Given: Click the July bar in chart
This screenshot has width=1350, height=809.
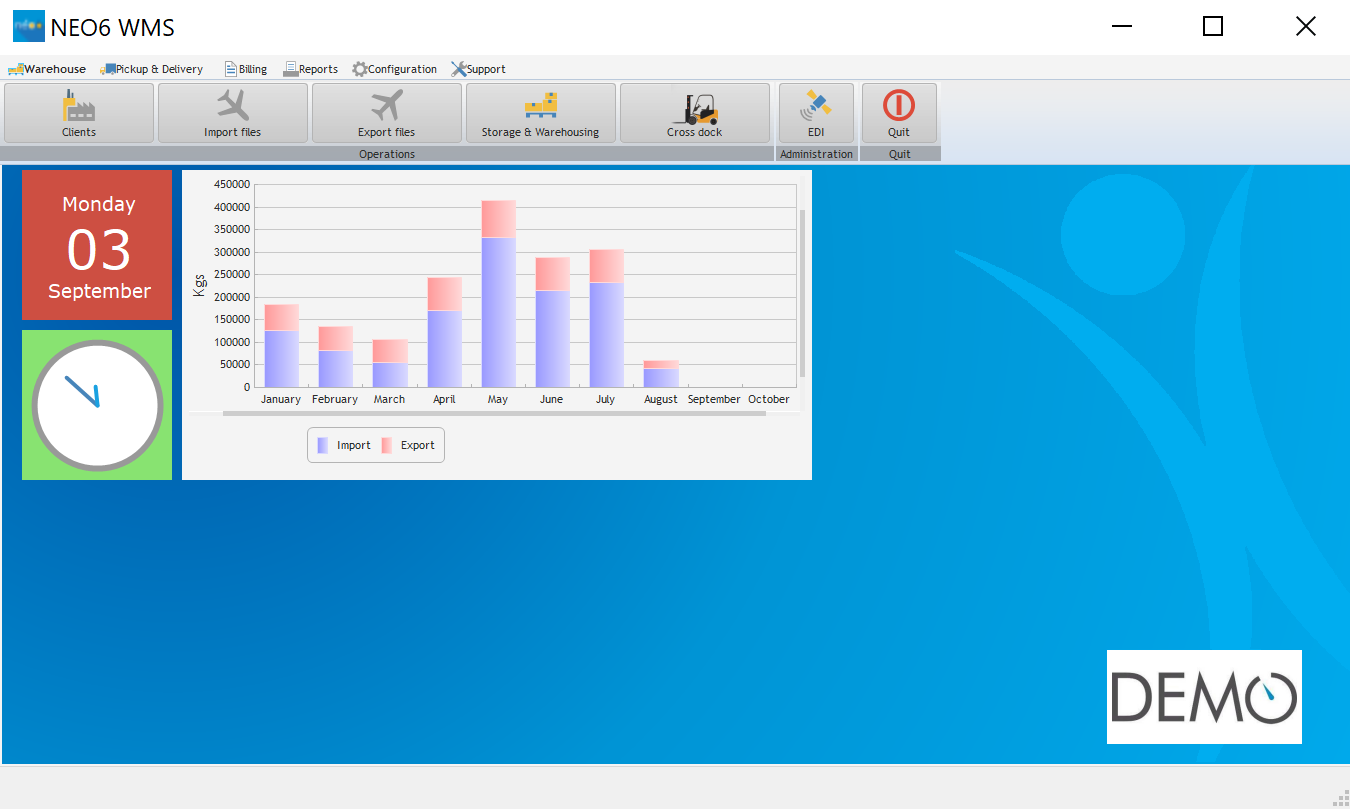Looking at the screenshot, I should (607, 318).
